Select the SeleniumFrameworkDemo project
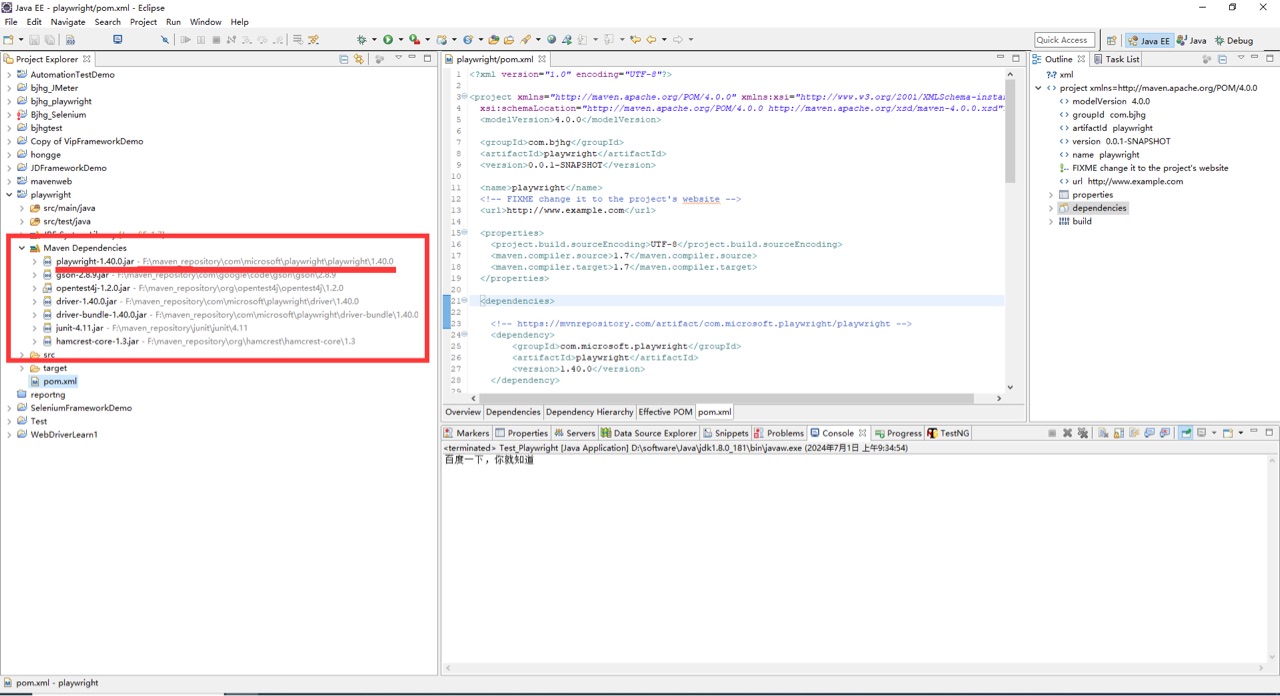This screenshot has width=1280, height=696. tap(73, 408)
